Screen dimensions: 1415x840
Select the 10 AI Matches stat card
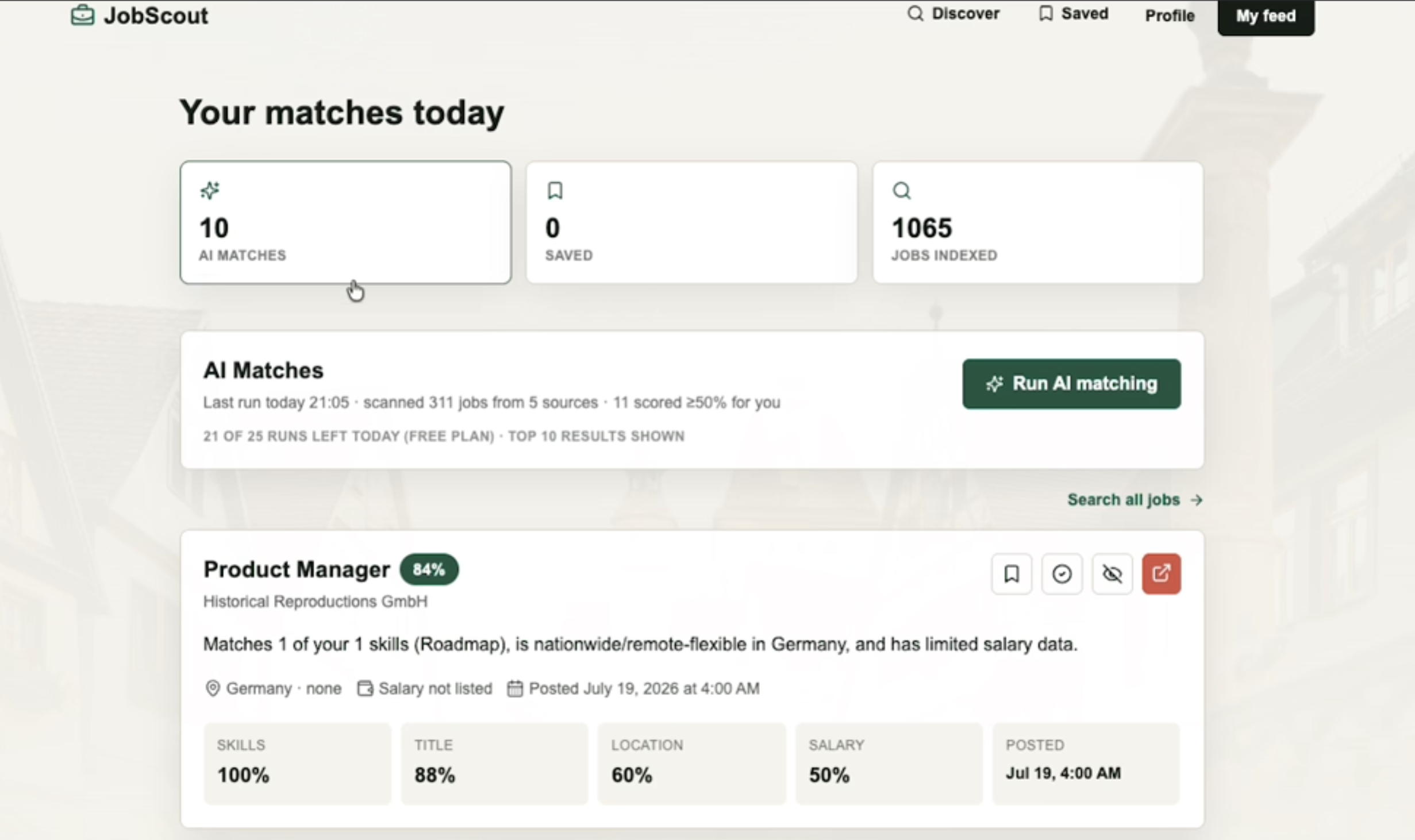pos(345,222)
